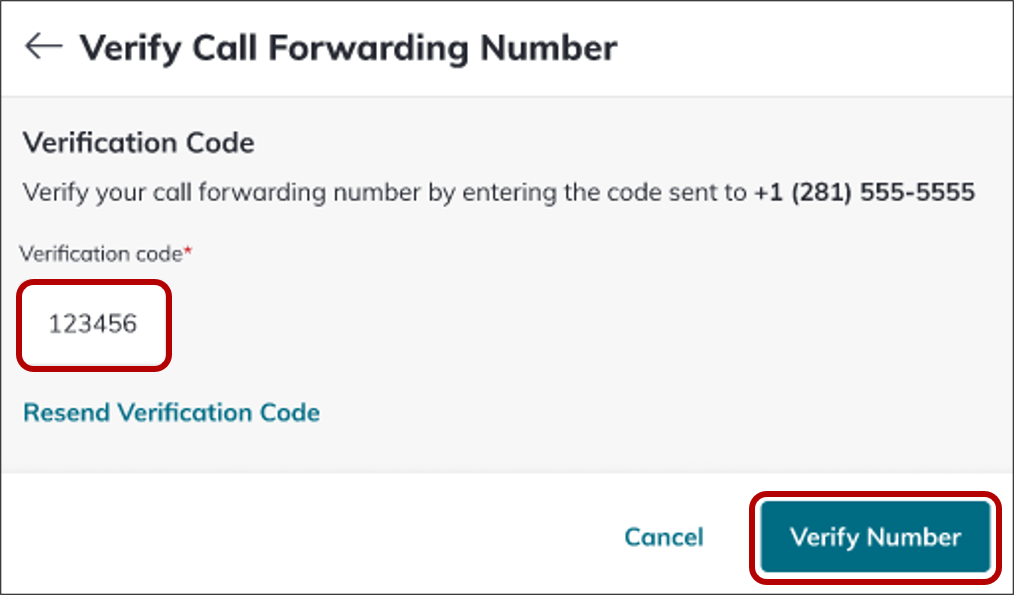1014x595 pixels.
Task: Click inside the verification code field
Action: click(x=93, y=325)
